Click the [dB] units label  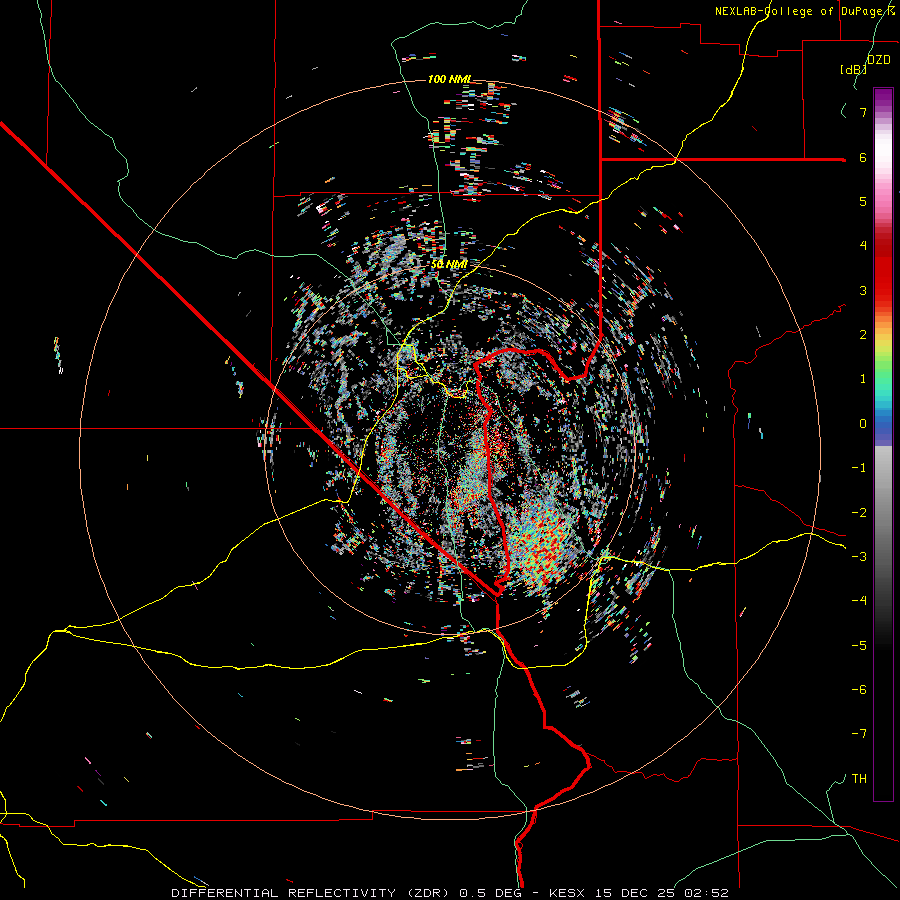[854, 69]
